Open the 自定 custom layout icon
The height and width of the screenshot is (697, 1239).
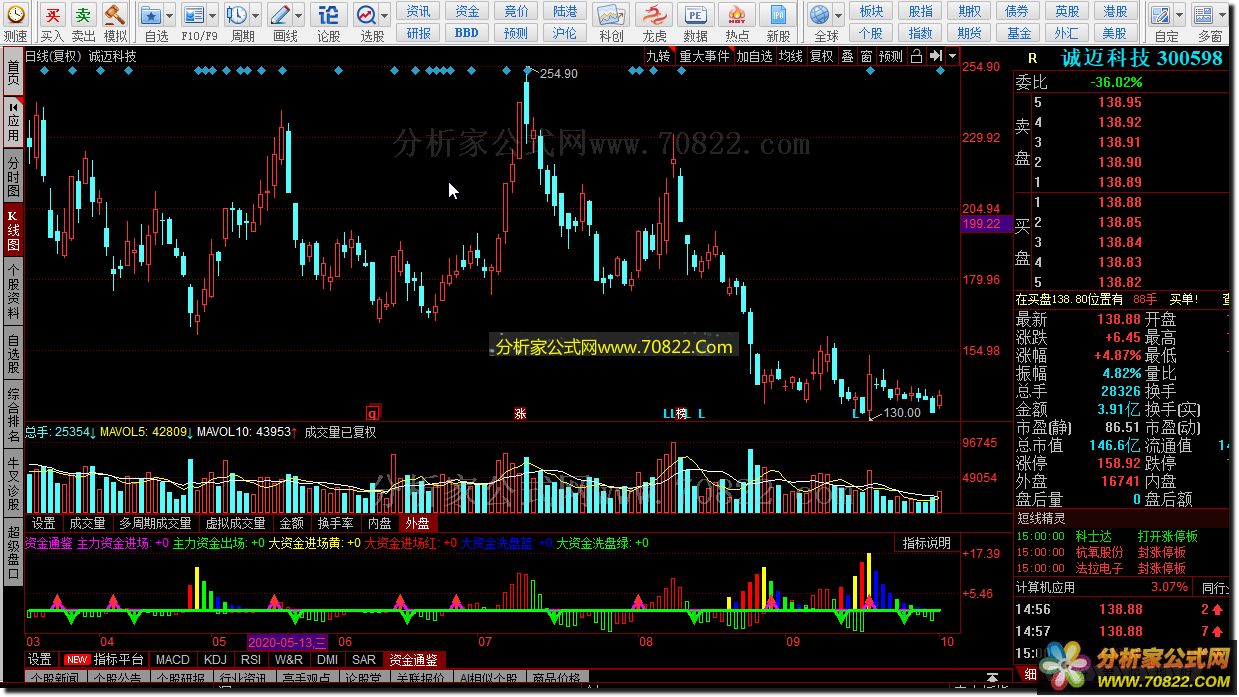(1161, 15)
